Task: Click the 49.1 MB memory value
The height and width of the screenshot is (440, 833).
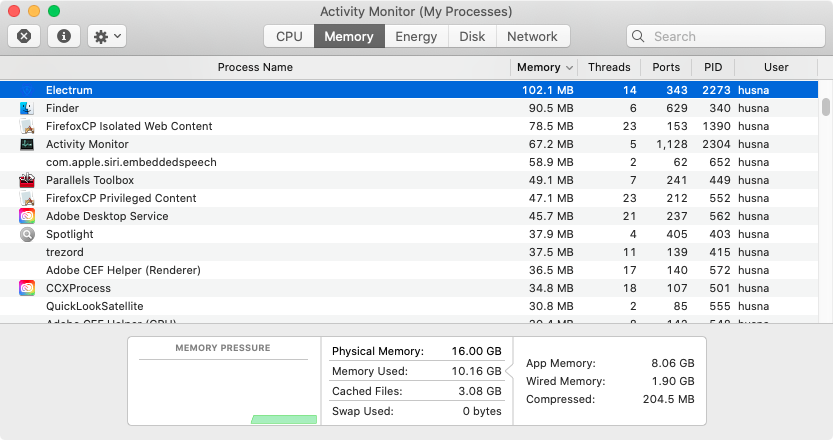Action: 551,180
